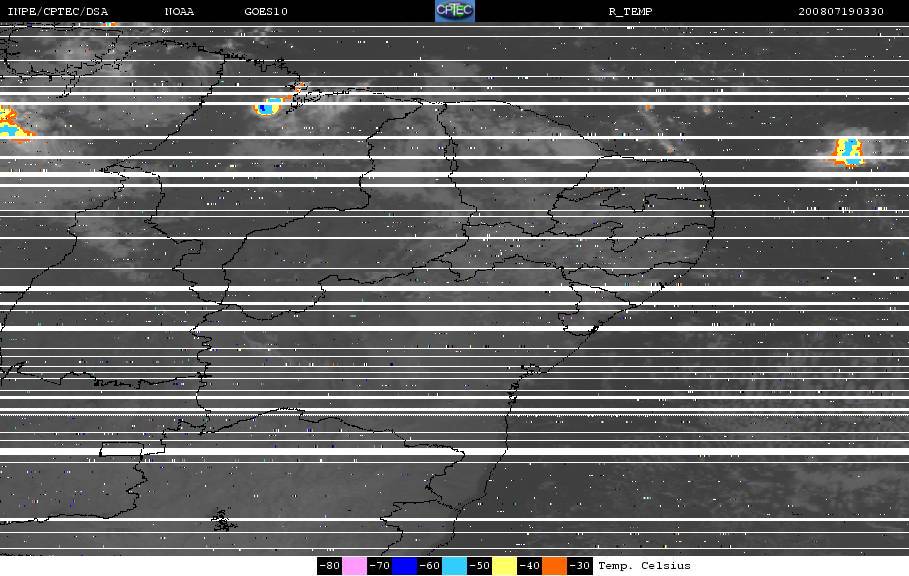
Task: Click the INPE/CPTEC/DSA header text
Action: [x=58, y=12]
